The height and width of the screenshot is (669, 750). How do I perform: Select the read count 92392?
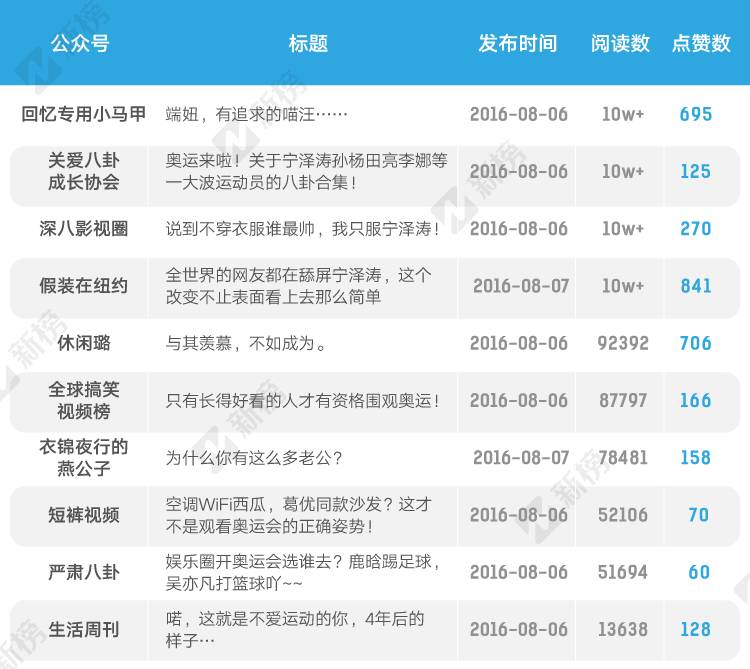622,344
